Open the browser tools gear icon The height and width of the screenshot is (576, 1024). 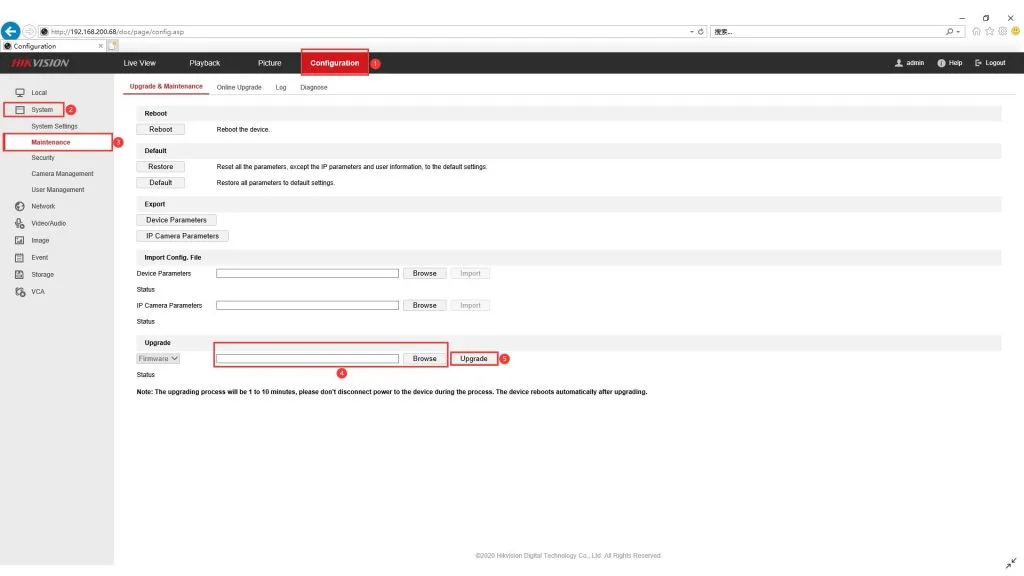[1002, 31]
